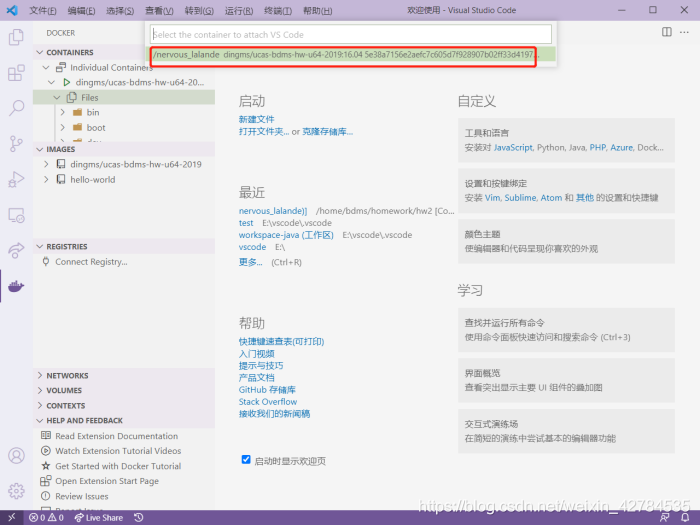700x525 pixels.
Task: Open the Manage gear icon
Action: click(16, 491)
